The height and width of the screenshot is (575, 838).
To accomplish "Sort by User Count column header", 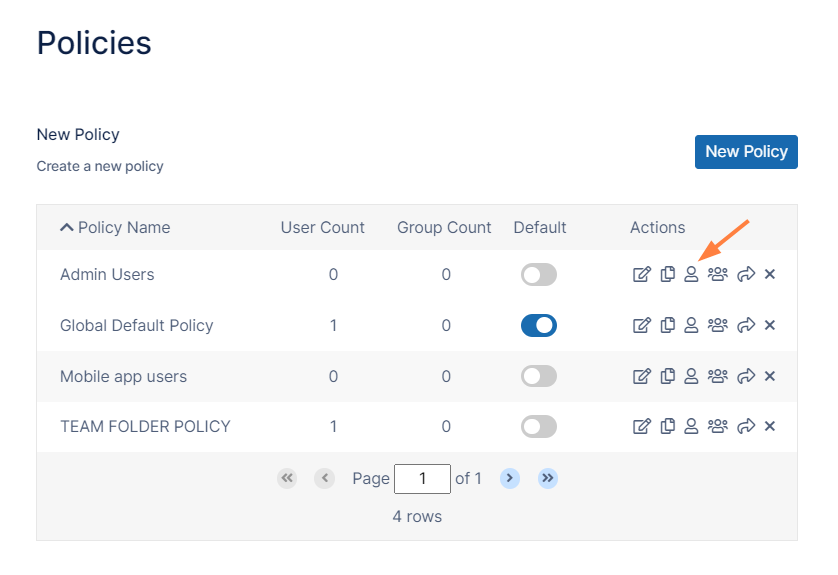I will (x=322, y=228).
